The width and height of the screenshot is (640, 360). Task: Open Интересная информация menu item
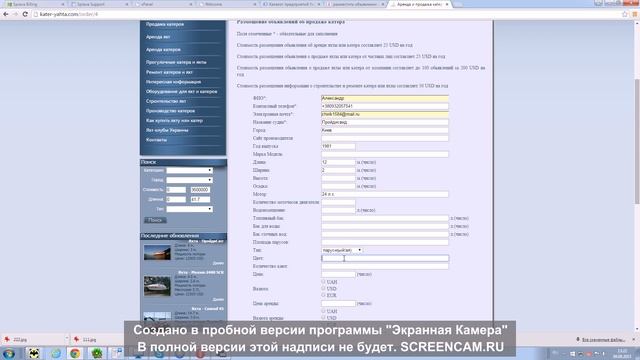point(173,82)
